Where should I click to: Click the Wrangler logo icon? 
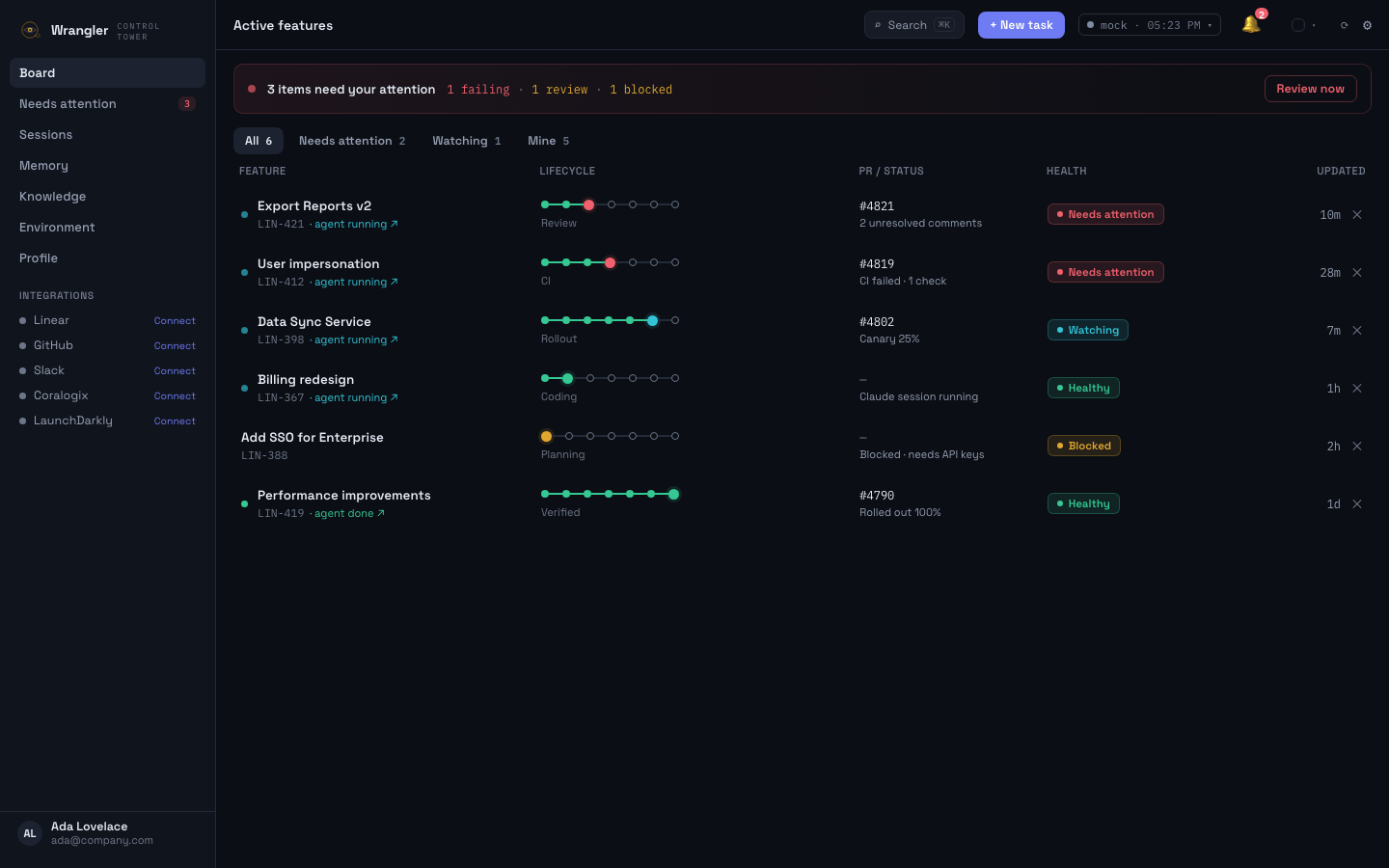pos(30,30)
